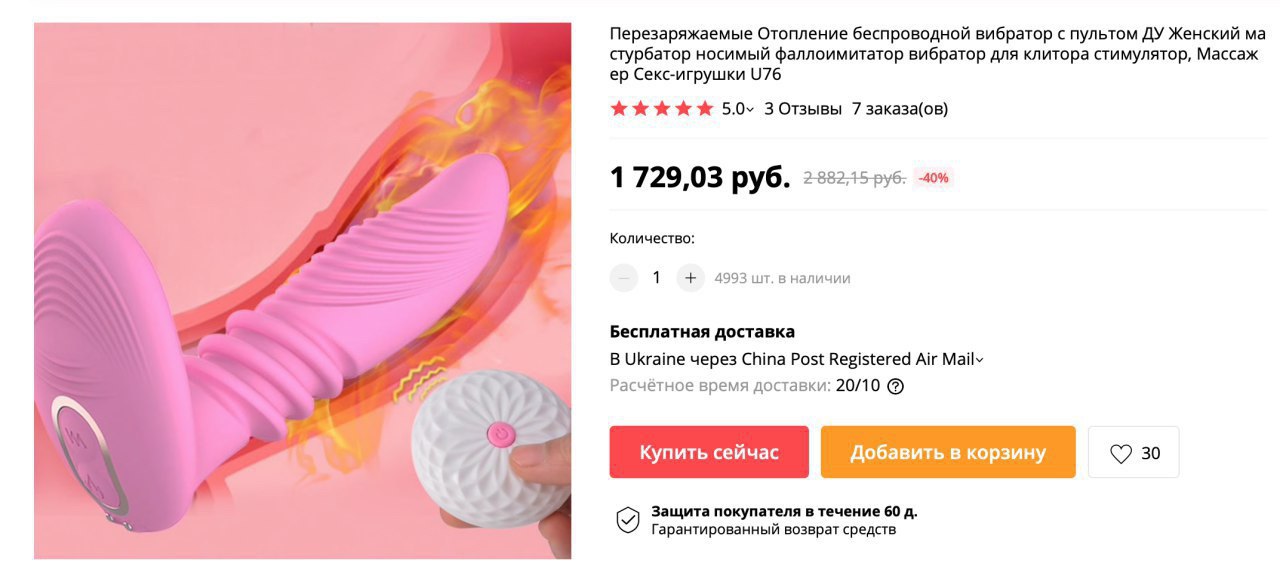The height and width of the screenshot is (576, 1280).
Task: Click the "Бесплатная доставка" heading
Action: click(702, 332)
